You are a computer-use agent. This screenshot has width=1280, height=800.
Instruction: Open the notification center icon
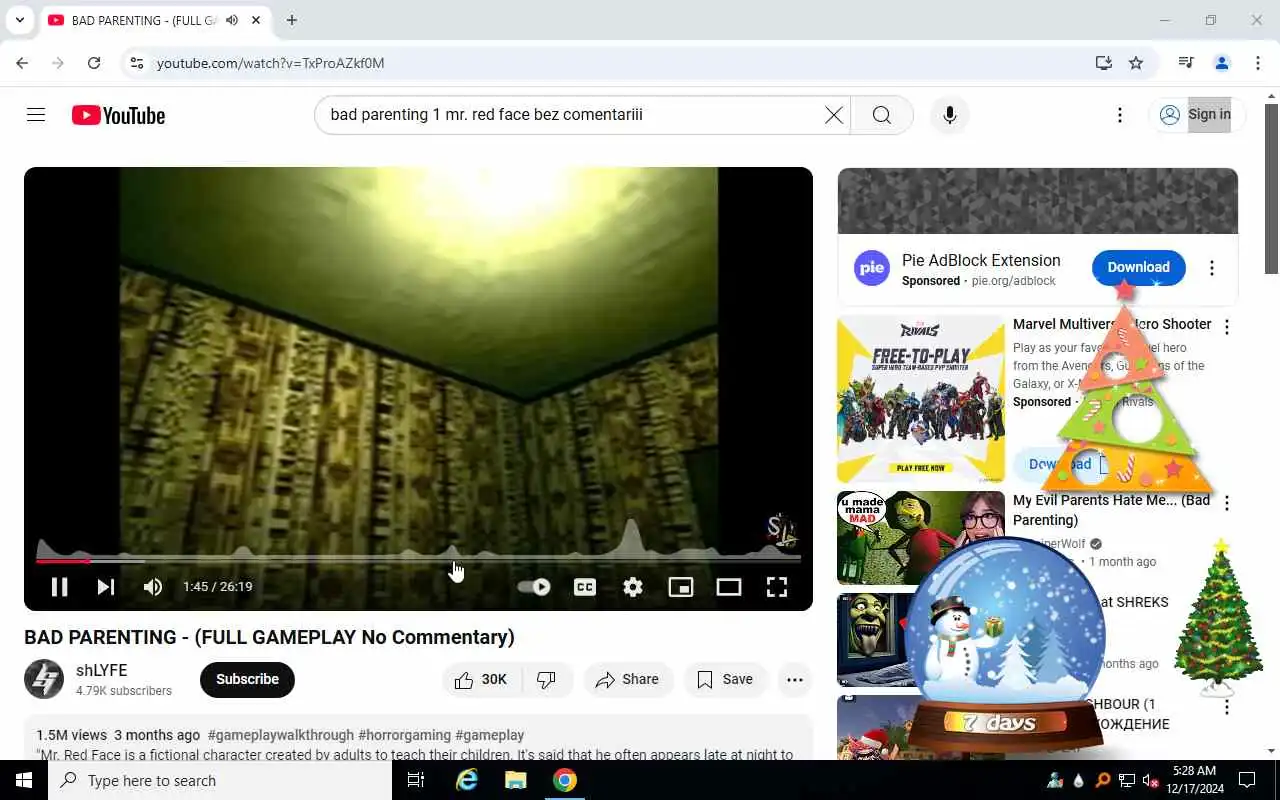click(1247, 780)
